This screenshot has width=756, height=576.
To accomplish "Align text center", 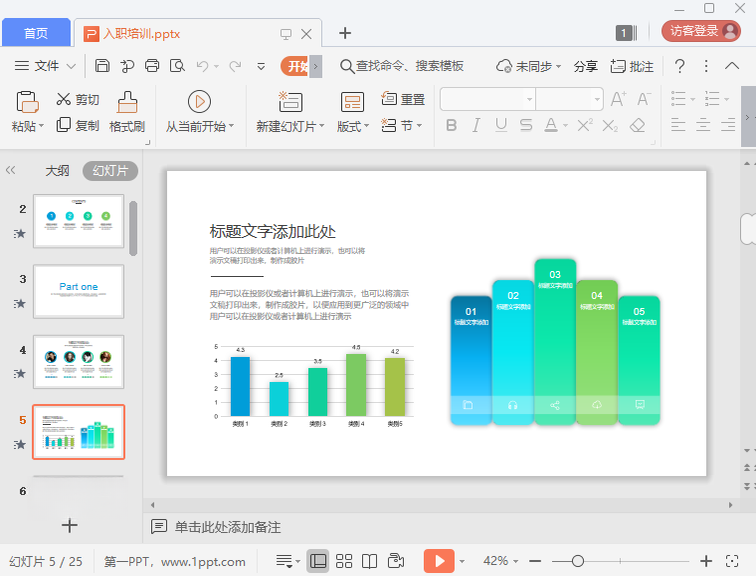I will (703, 125).
